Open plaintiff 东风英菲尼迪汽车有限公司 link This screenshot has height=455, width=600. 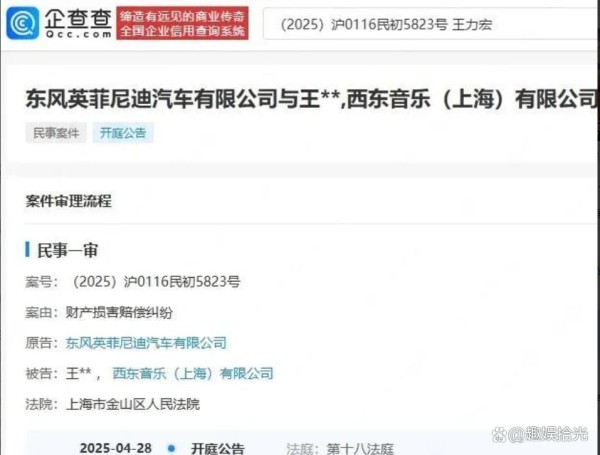[x=146, y=343]
